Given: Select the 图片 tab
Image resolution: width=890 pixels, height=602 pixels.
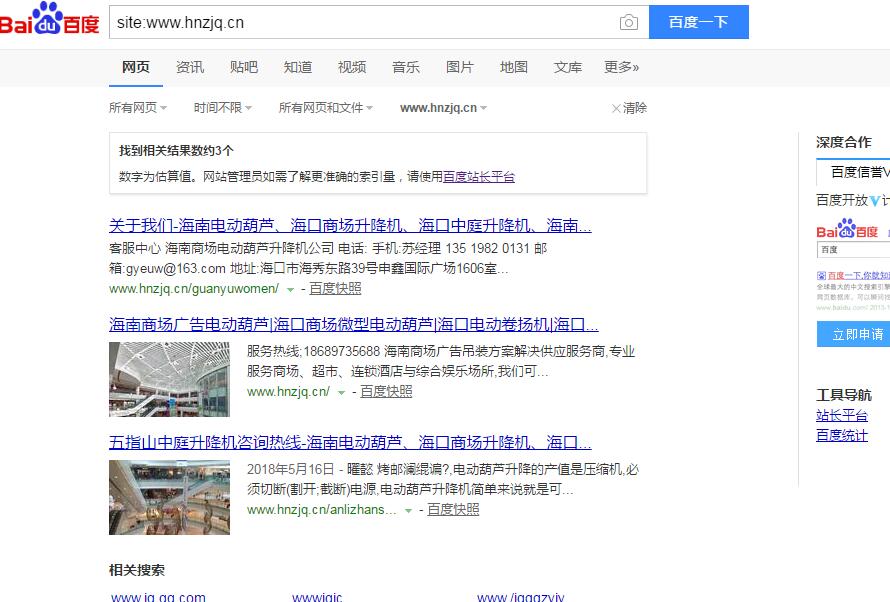Looking at the screenshot, I should [460, 68].
